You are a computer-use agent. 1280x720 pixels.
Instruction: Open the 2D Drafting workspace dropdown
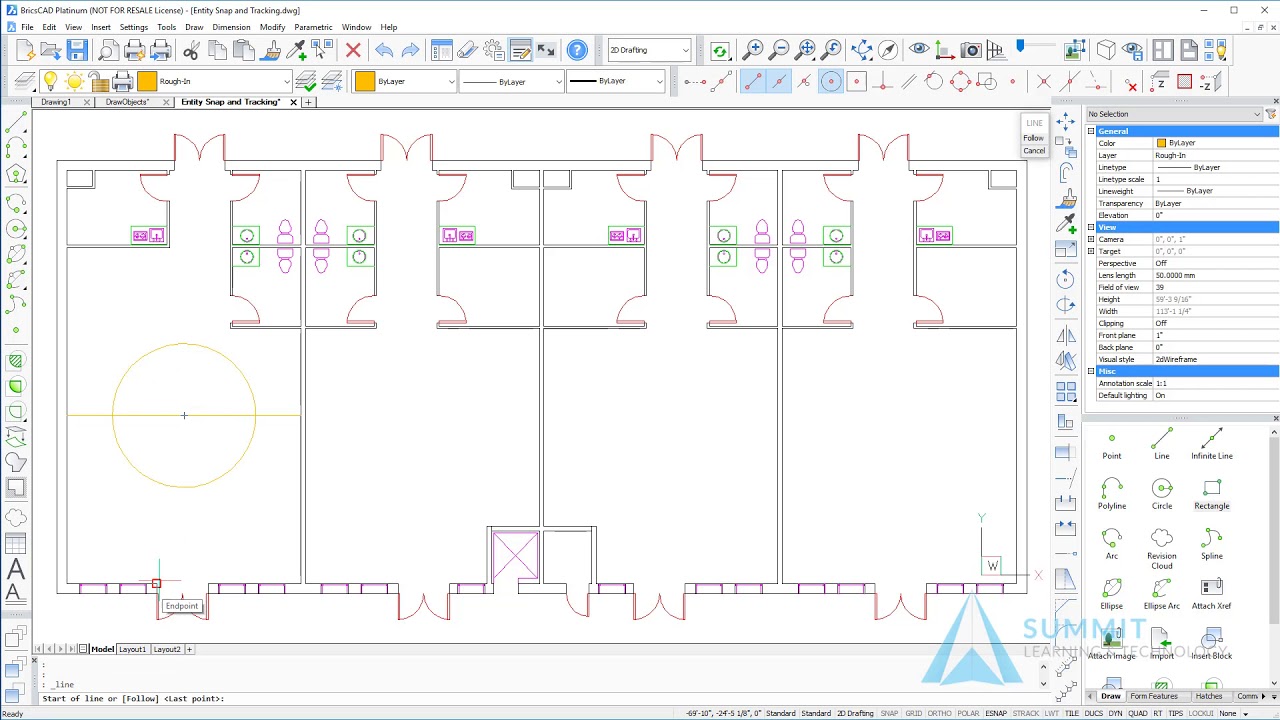click(x=649, y=50)
